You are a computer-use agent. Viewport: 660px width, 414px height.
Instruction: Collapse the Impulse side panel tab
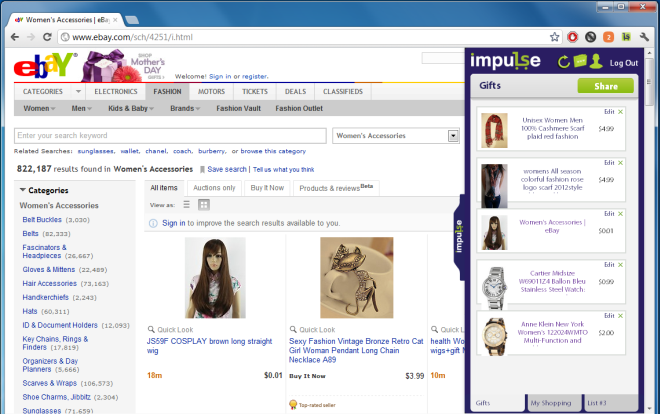click(x=459, y=237)
